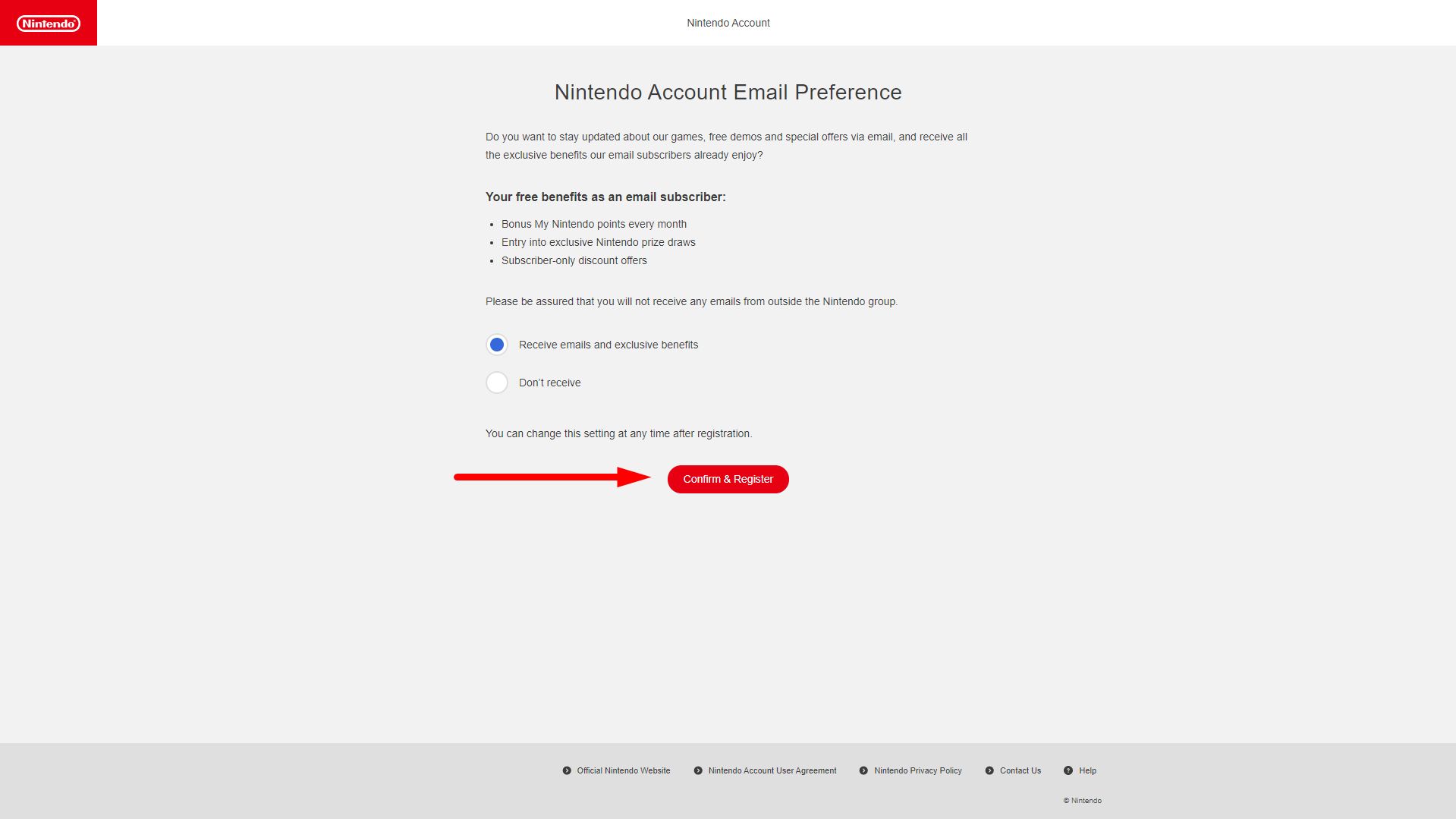
Task: Click the Nintendo Account header title
Action: [x=728, y=23]
